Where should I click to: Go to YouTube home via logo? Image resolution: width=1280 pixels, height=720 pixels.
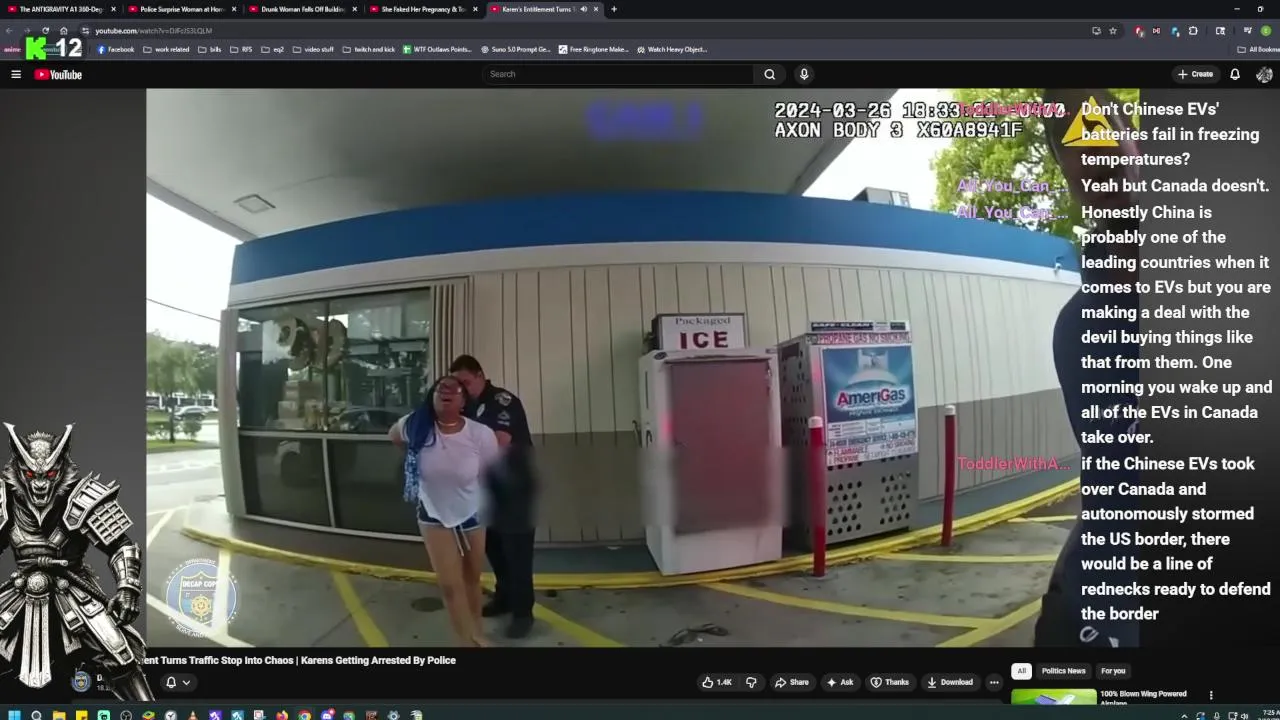click(x=58, y=74)
